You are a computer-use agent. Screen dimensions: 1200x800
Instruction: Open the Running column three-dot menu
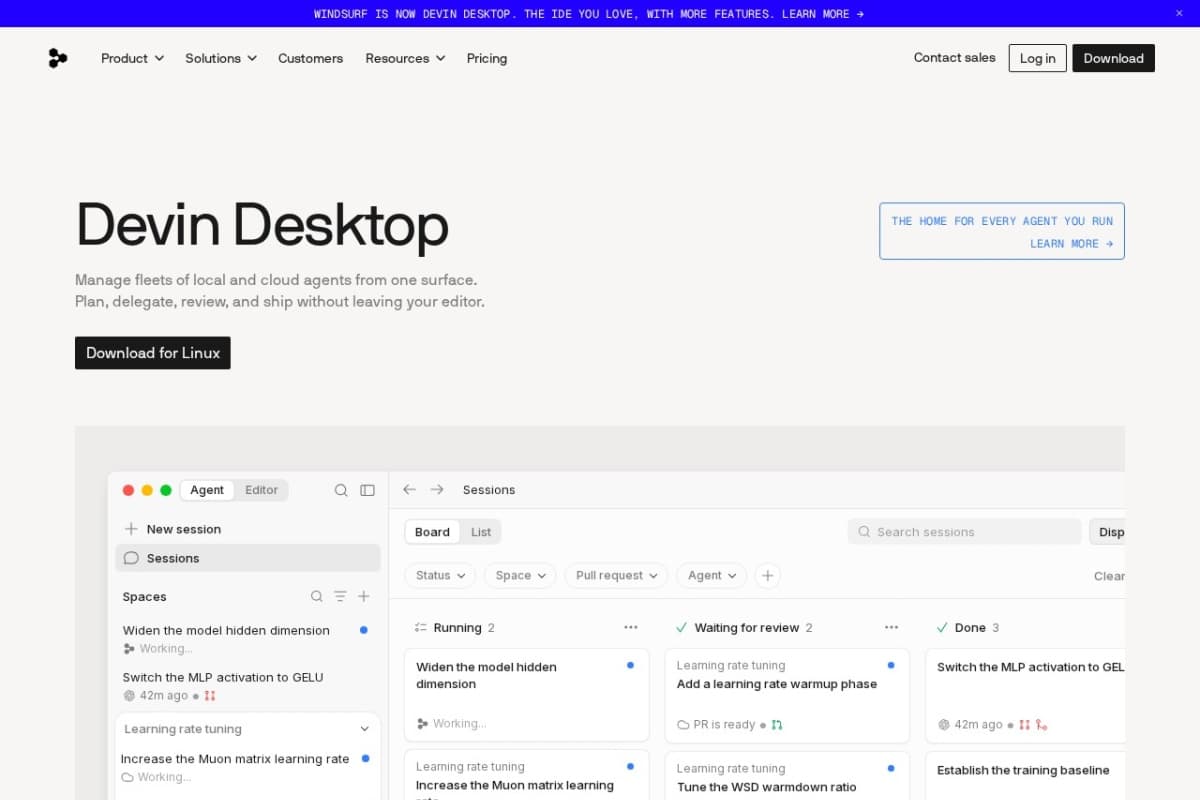click(x=630, y=627)
